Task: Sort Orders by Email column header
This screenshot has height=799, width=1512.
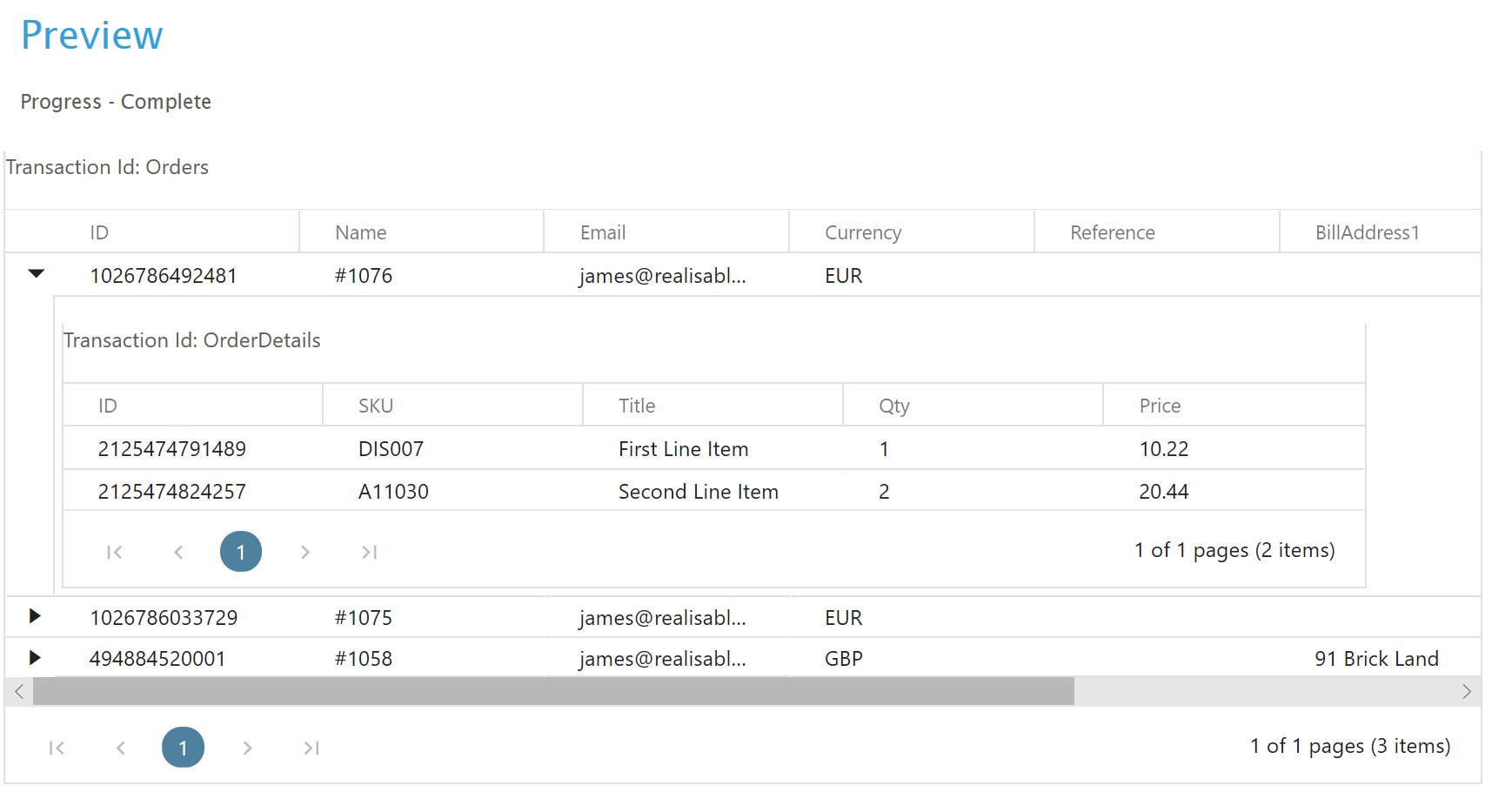Action: 602,232
